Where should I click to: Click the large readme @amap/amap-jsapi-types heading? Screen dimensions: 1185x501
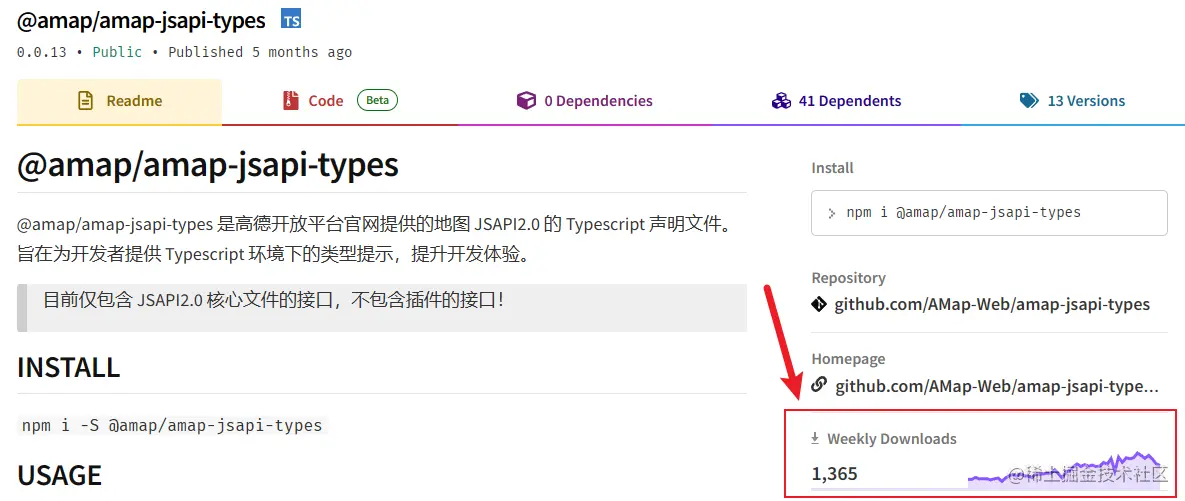coord(208,164)
